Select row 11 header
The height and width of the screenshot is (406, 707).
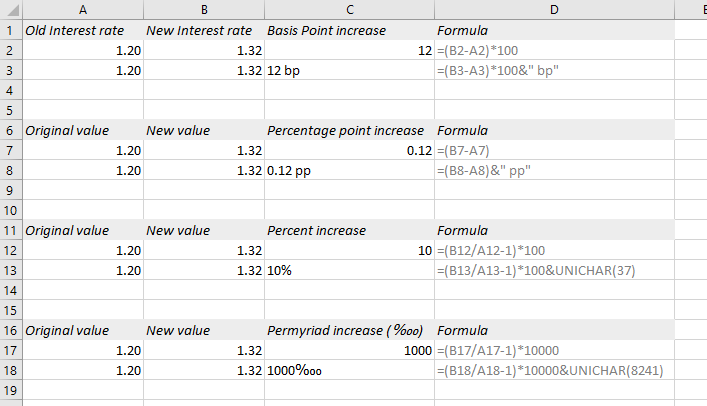click(x=11, y=231)
